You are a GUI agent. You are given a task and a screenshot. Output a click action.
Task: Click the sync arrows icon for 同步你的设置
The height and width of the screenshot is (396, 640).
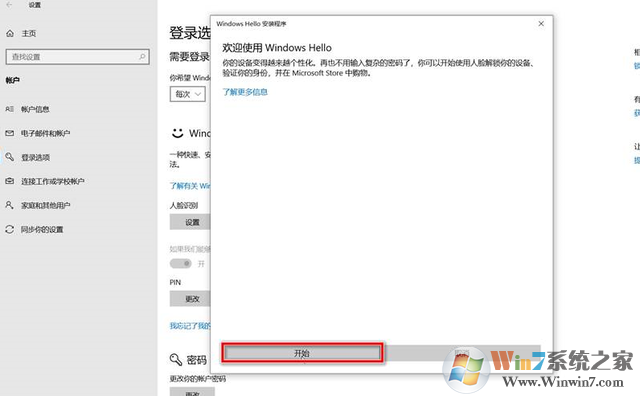click(9, 229)
